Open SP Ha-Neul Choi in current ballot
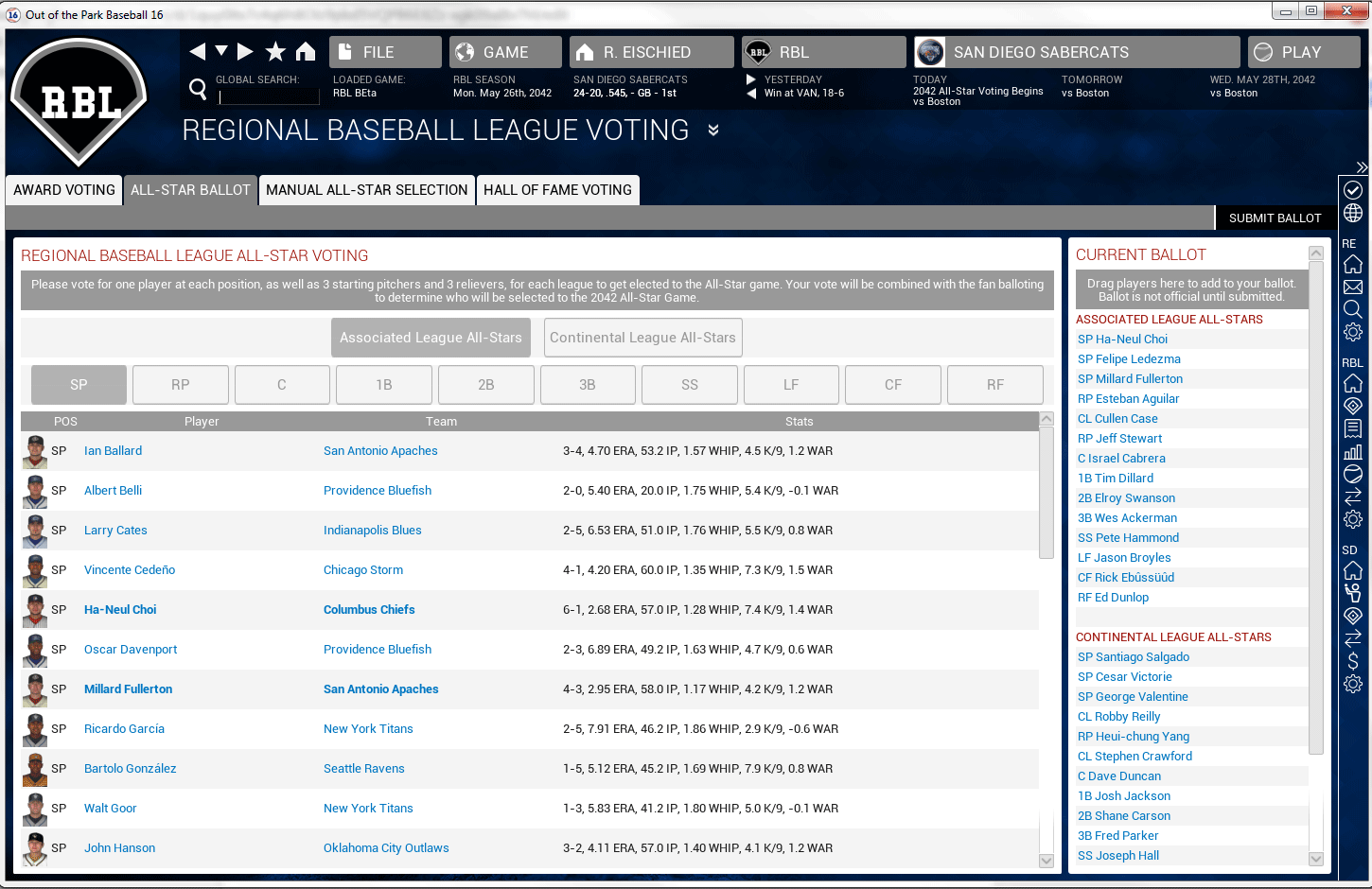Image resolution: width=1372 pixels, height=889 pixels. click(x=1123, y=340)
